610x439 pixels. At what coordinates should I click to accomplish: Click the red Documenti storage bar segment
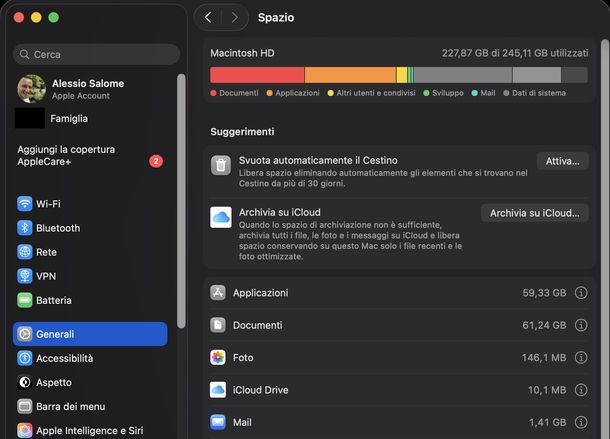coord(257,75)
